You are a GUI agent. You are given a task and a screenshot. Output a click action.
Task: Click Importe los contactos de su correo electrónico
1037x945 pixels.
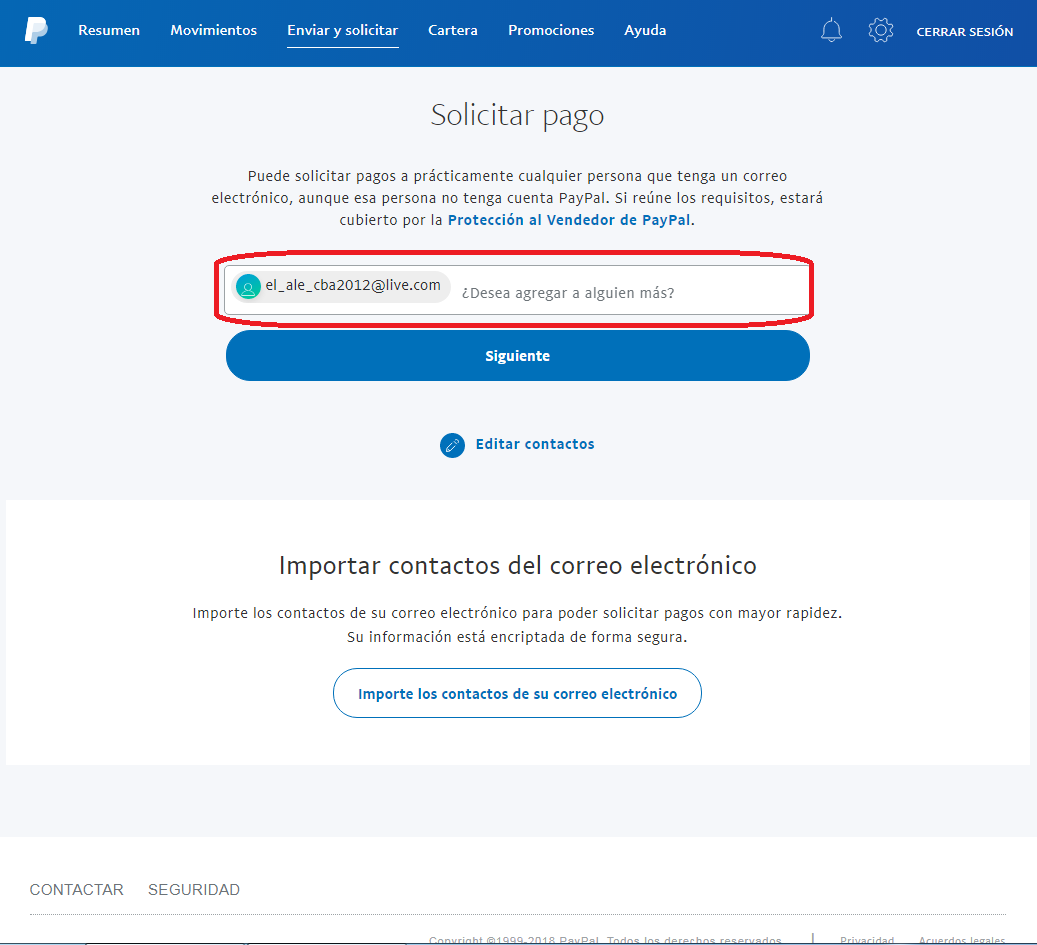click(x=517, y=693)
